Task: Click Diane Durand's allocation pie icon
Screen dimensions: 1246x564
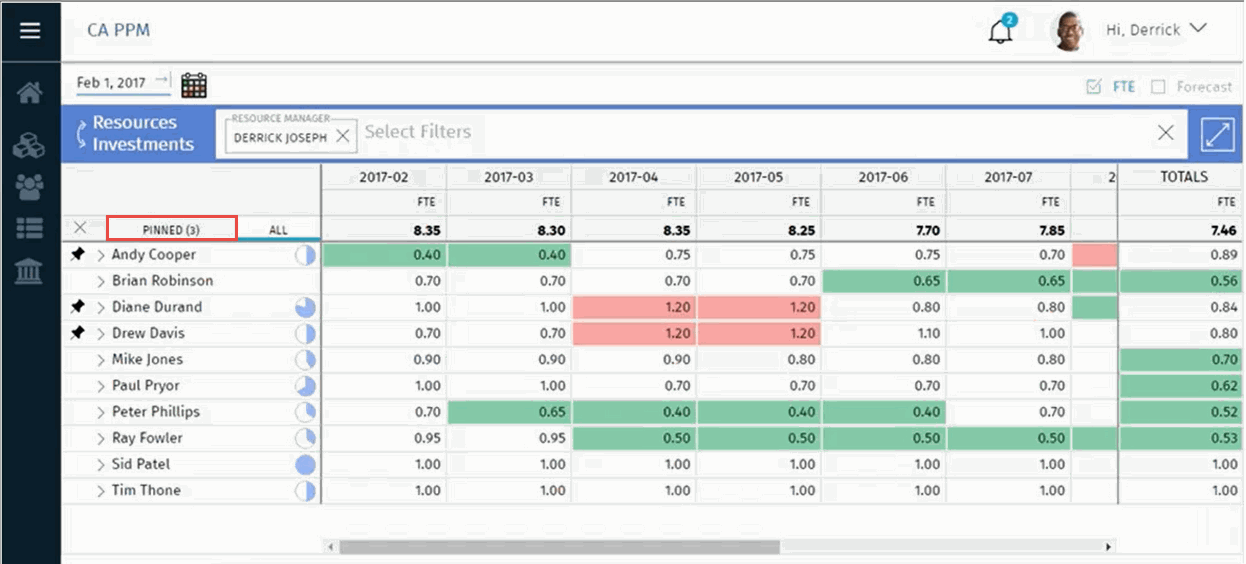Action: 305,307
